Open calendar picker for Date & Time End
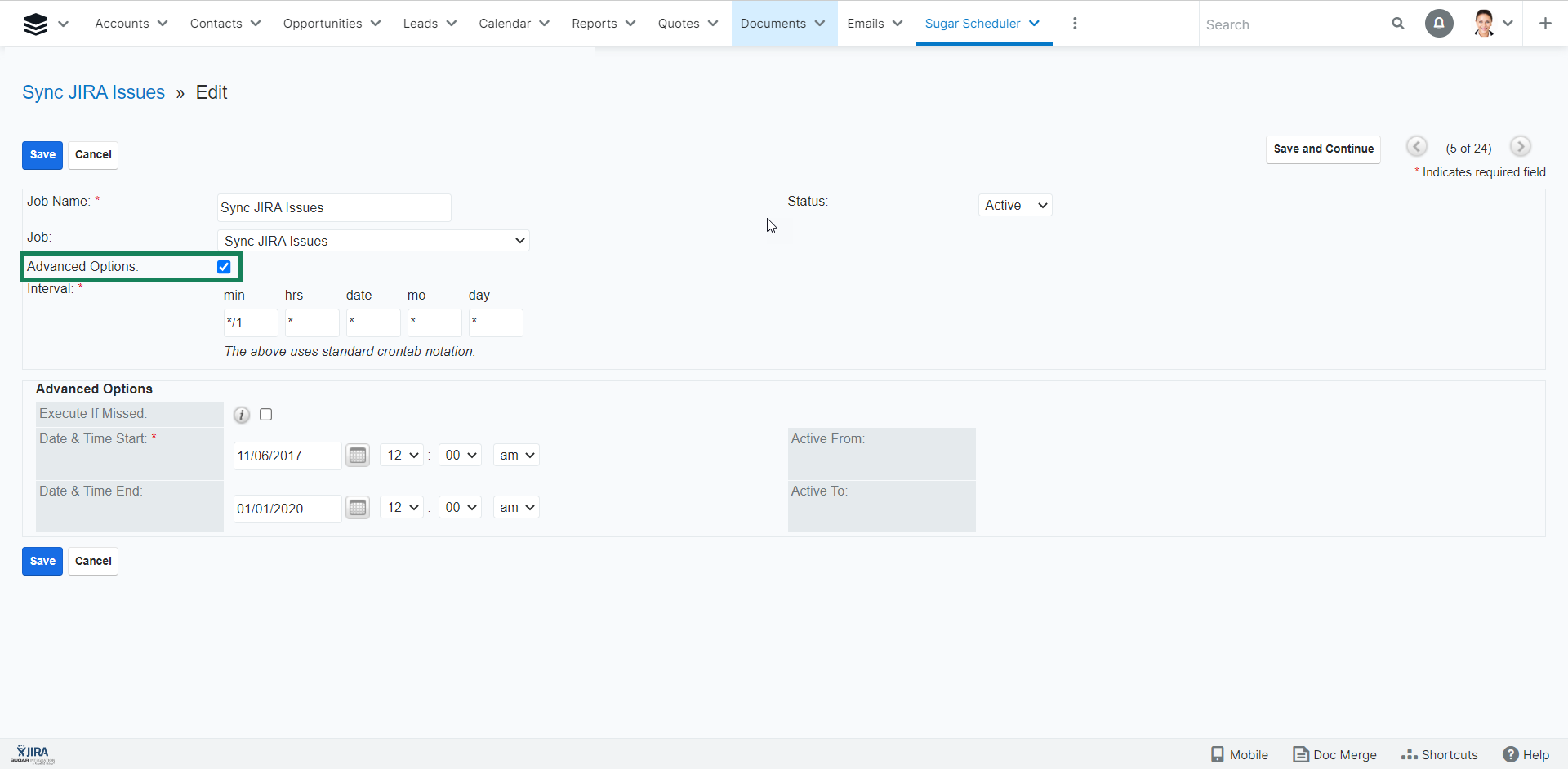Image resolution: width=1568 pixels, height=769 pixels. (x=358, y=508)
